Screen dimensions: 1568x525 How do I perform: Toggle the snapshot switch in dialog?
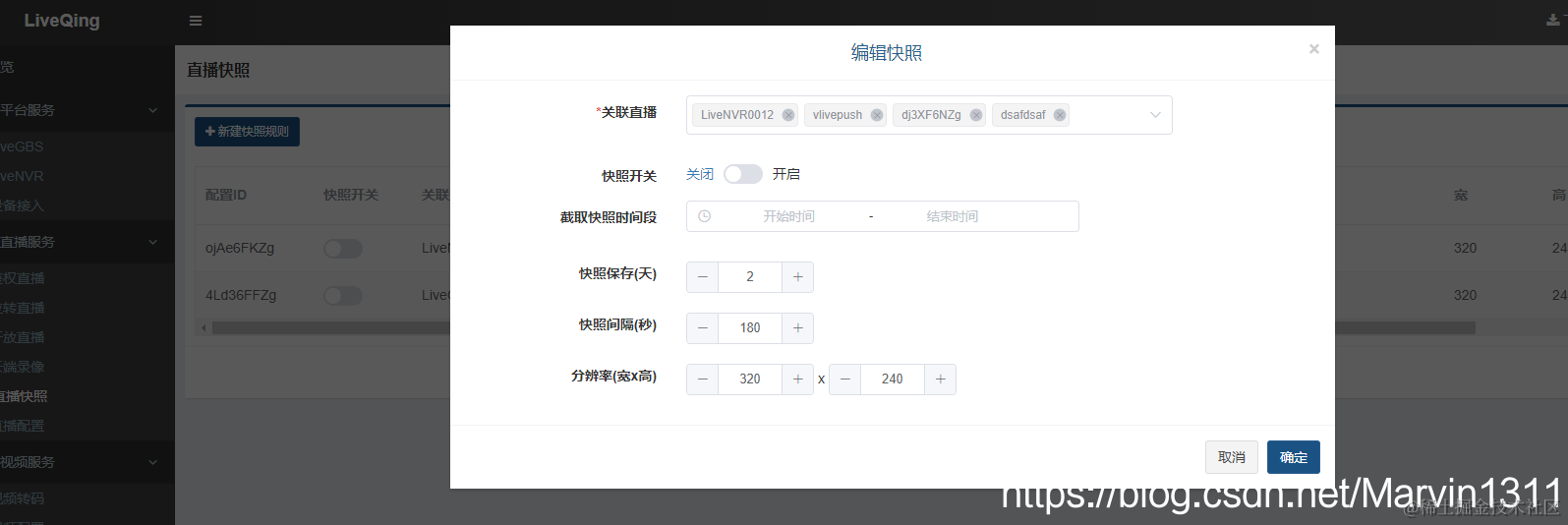point(743,174)
